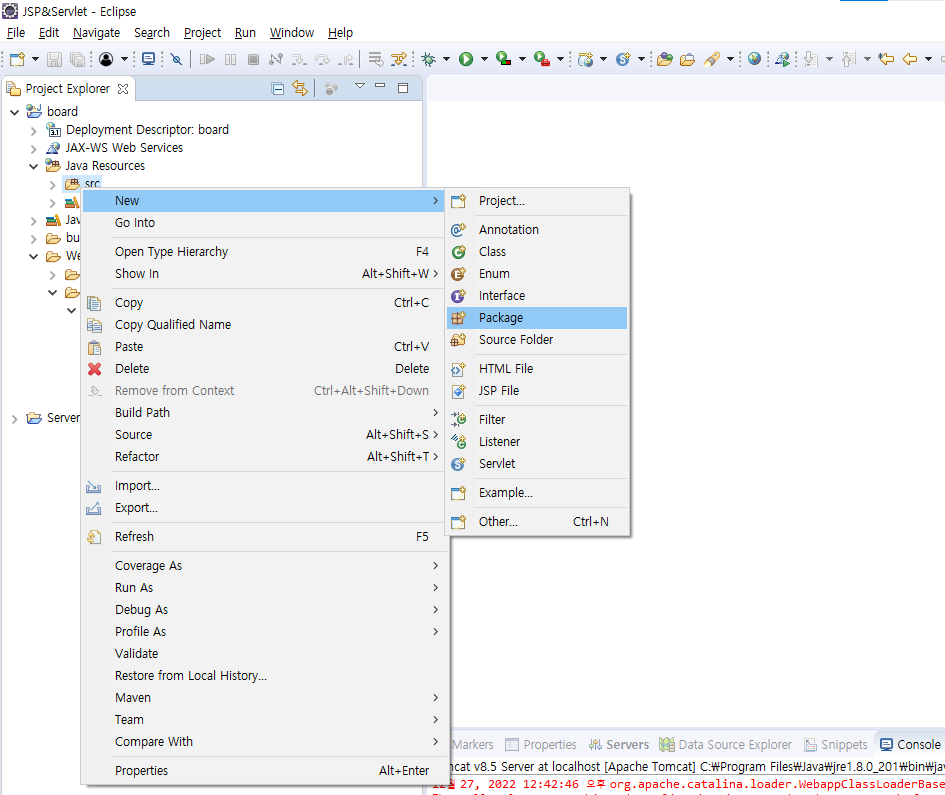
Task: Select Import... from the context menu
Action: click(263, 486)
